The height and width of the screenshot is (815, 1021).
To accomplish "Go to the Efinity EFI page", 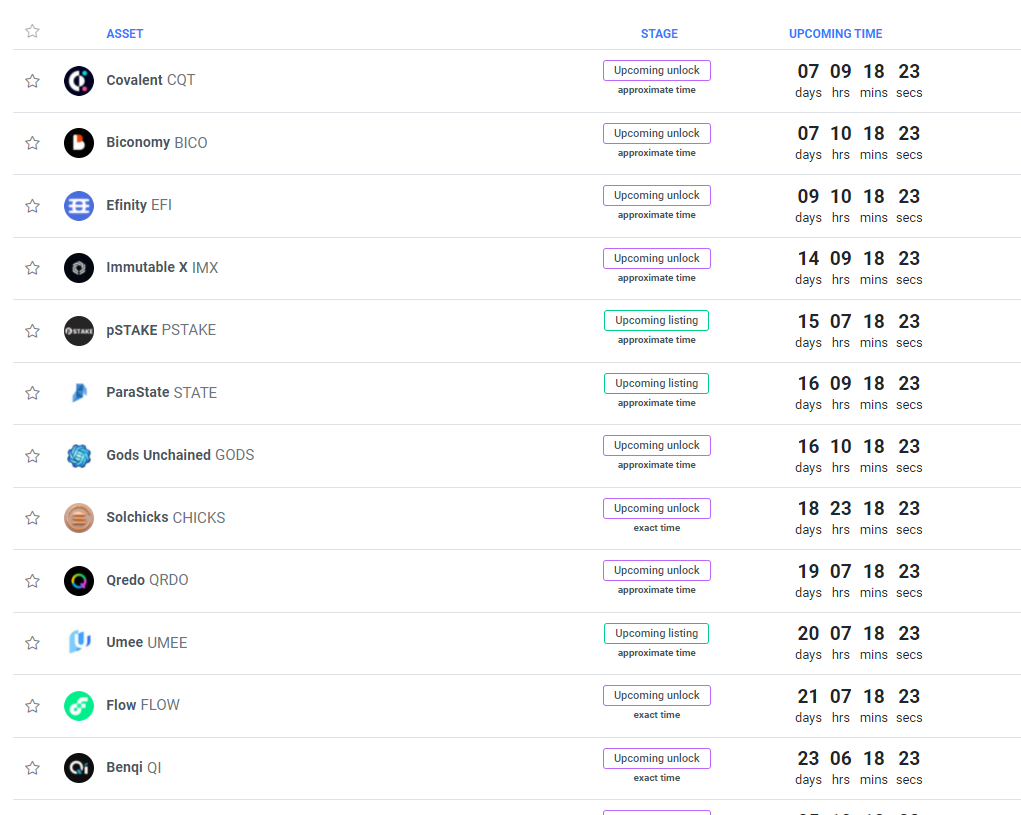I will coord(139,205).
